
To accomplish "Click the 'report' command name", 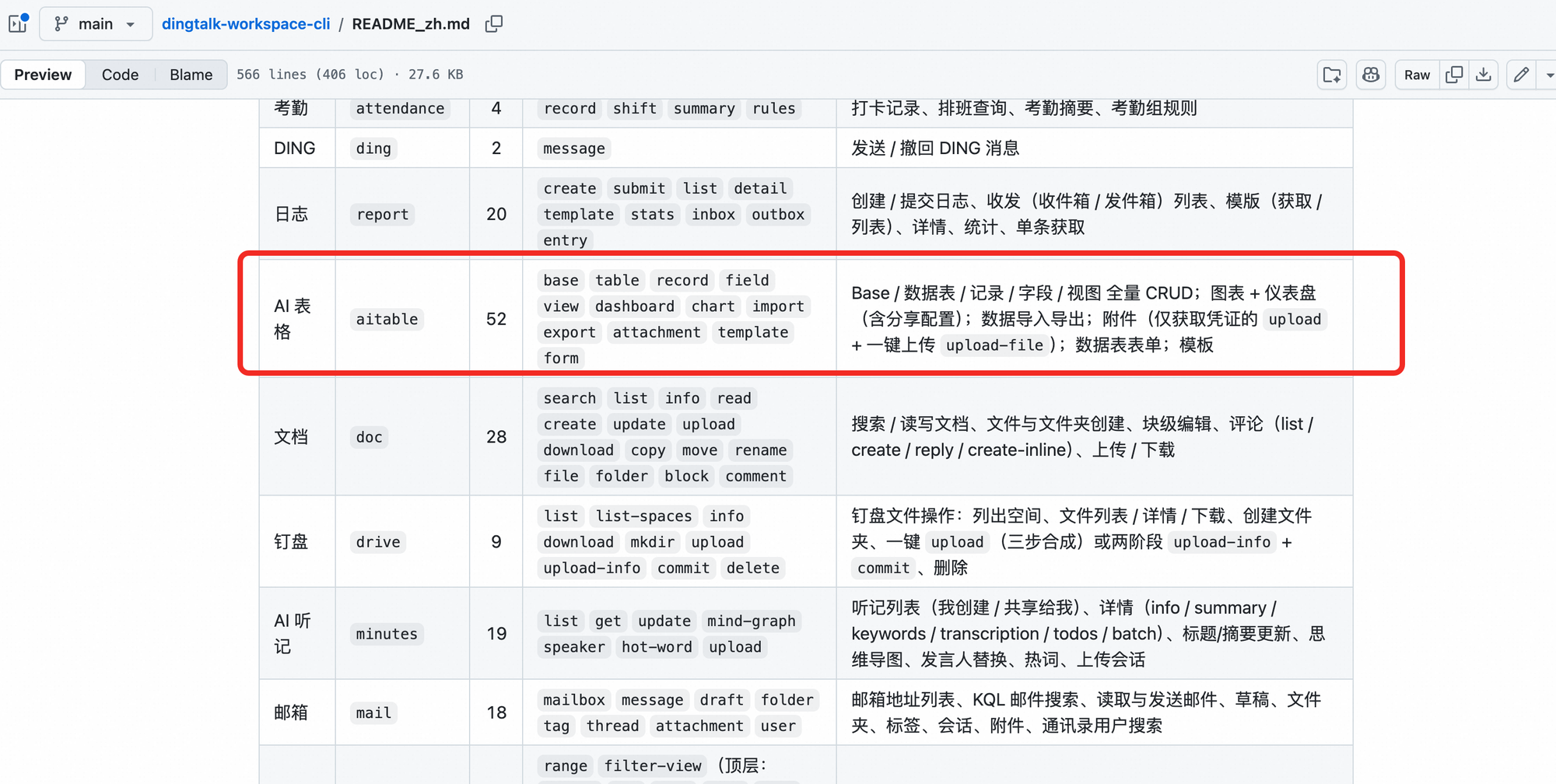I will (382, 215).
